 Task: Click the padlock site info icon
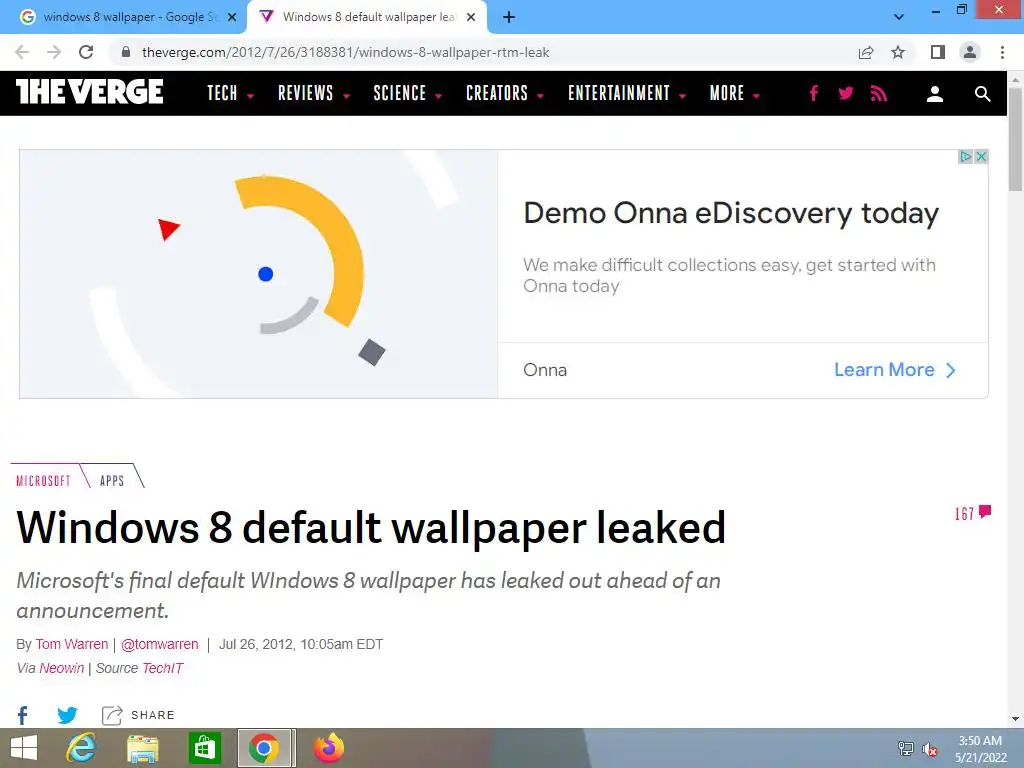point(126,52)
